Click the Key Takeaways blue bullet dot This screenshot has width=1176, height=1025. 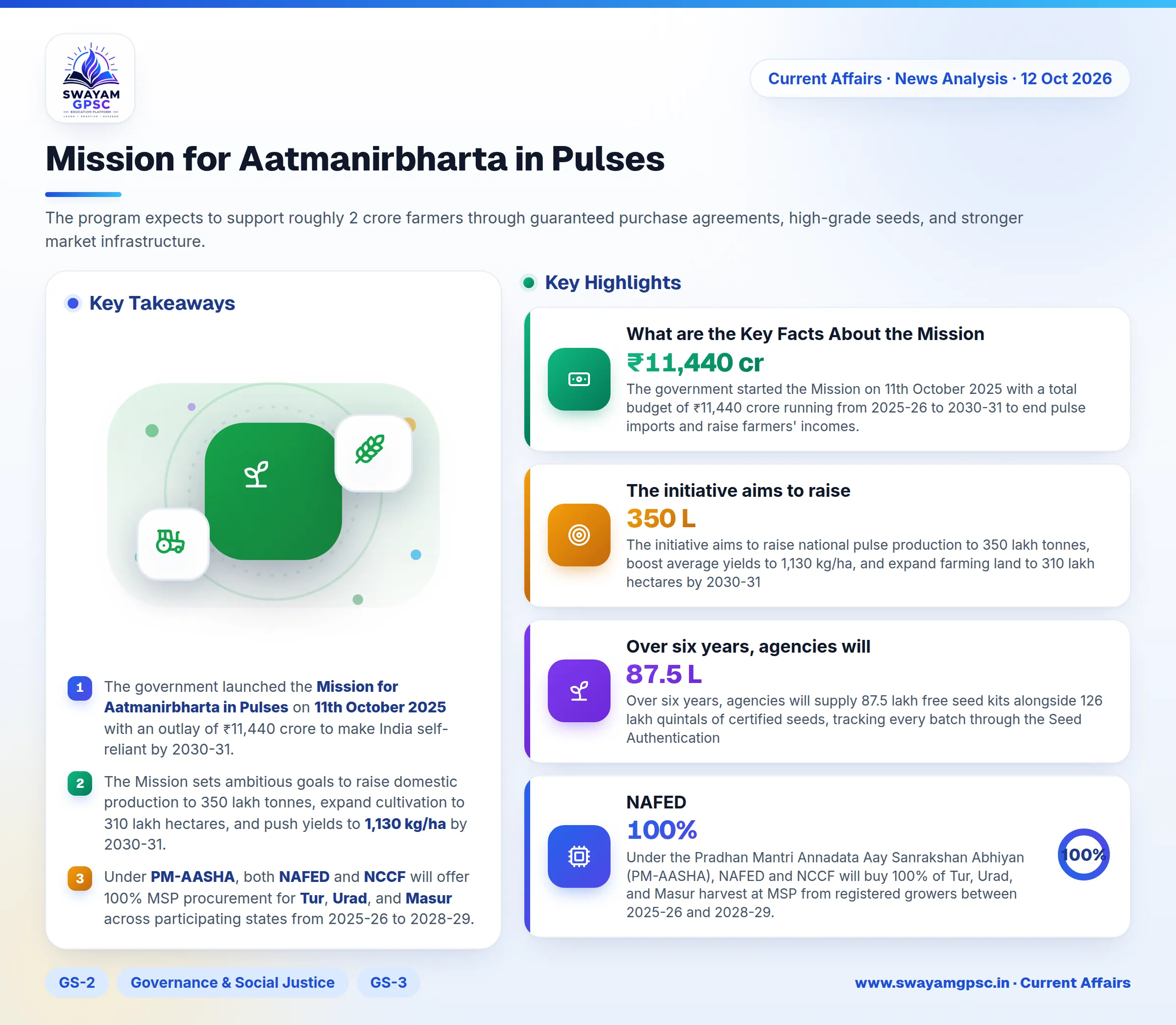pos(73,303)
